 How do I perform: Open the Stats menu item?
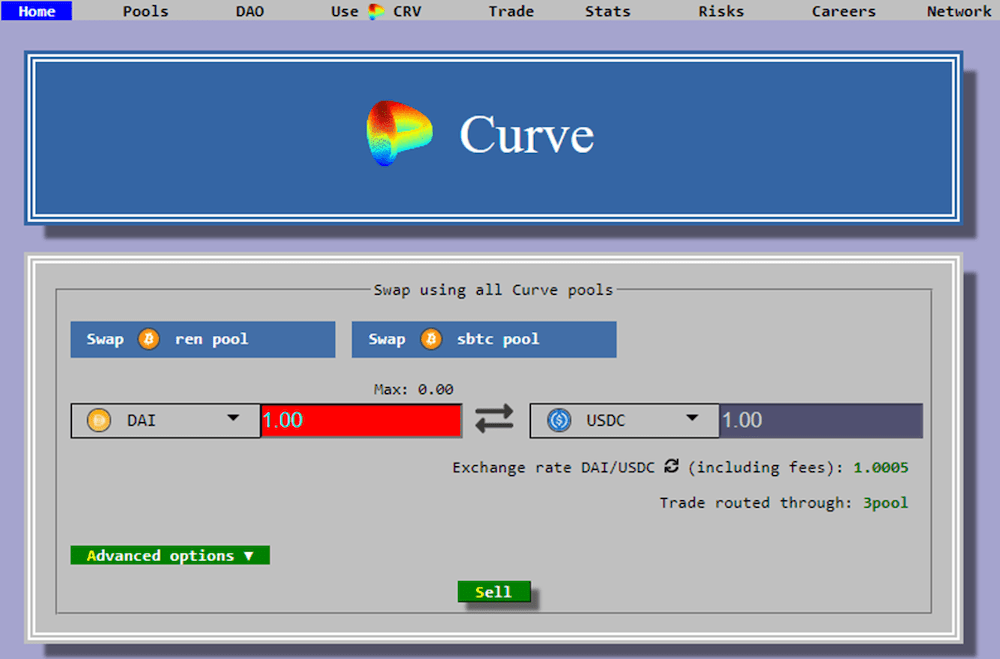click(607, 11)
